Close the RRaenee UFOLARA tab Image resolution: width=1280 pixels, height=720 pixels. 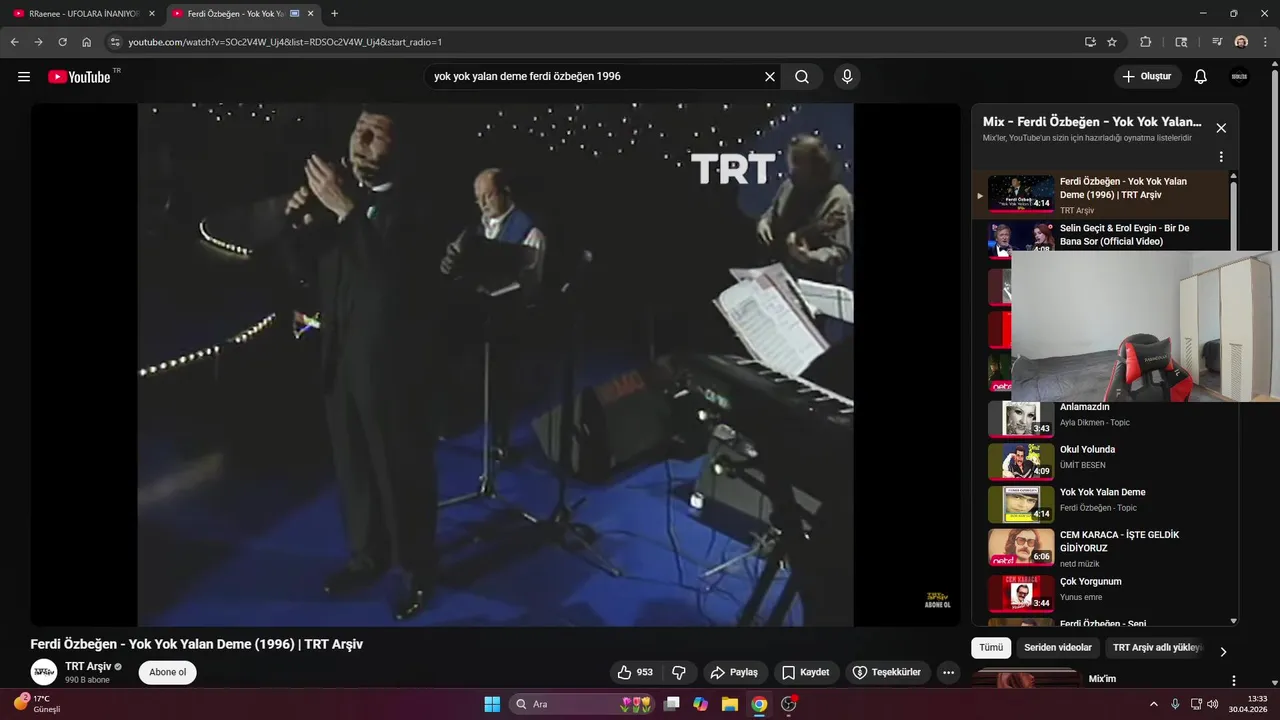click(152, 13)
